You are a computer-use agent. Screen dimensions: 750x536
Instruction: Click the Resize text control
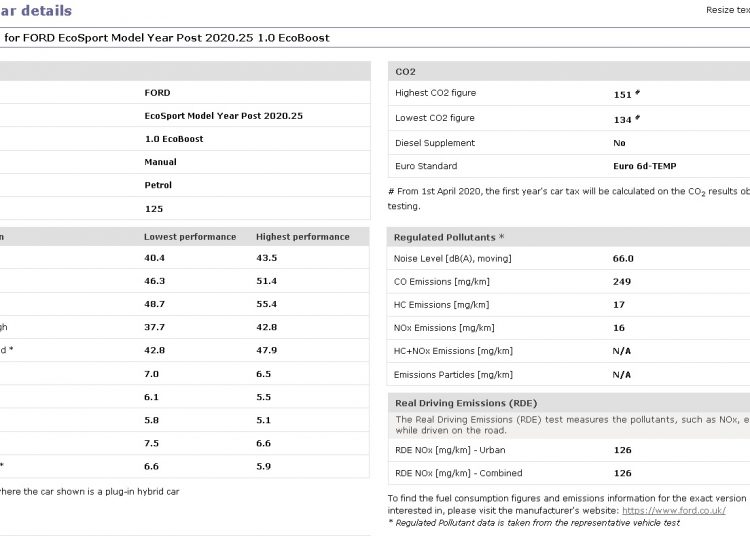(727, 9)
